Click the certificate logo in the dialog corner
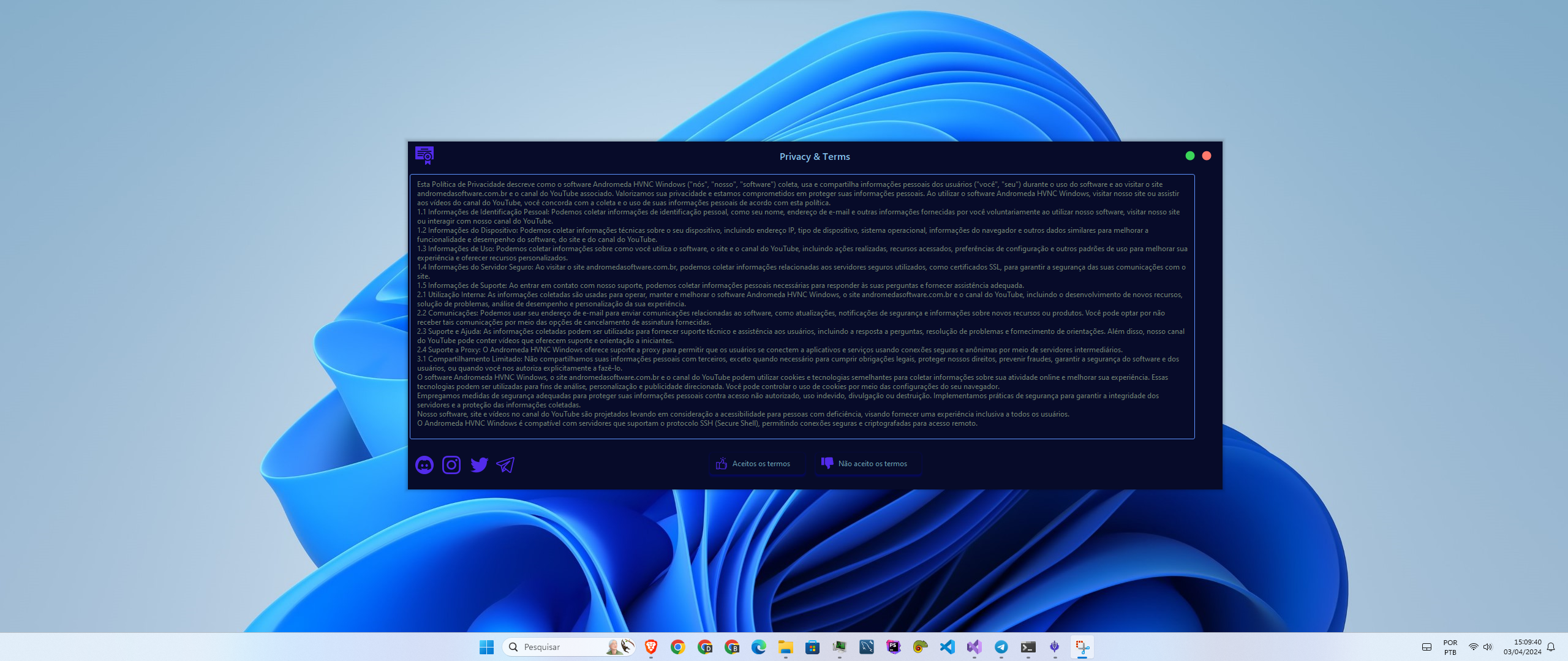The width and height of the screenshot is (1568, 661). point(425,156)
